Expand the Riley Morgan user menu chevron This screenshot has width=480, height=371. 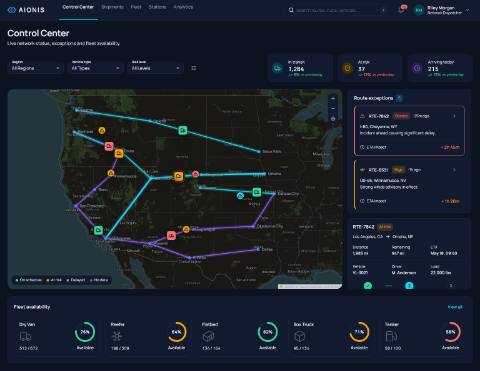(468, 10)
